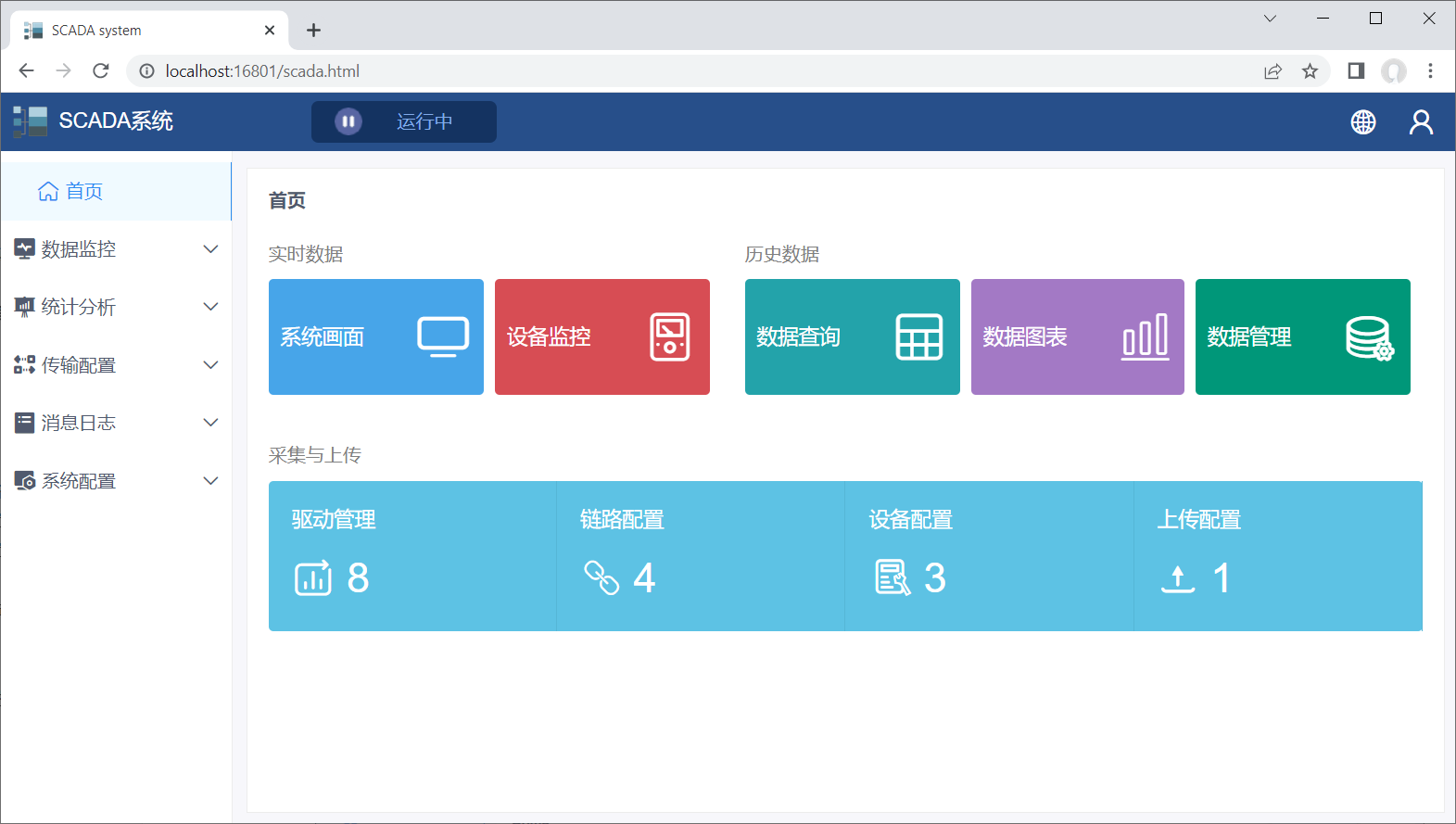Open the language globe icon
Viewport: 1456px width, 824px height.
tap(1363, 122)
